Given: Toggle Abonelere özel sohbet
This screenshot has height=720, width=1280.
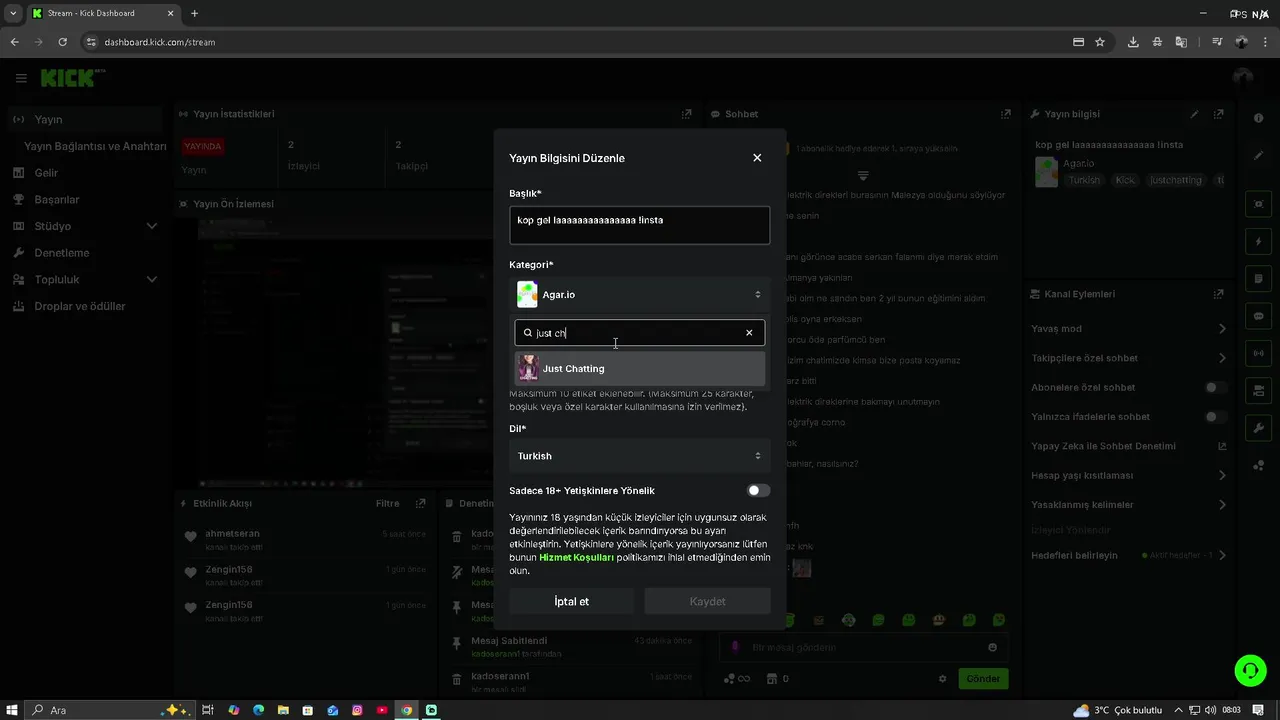Looking at the screenshot, I should (x=1215, y=387).
